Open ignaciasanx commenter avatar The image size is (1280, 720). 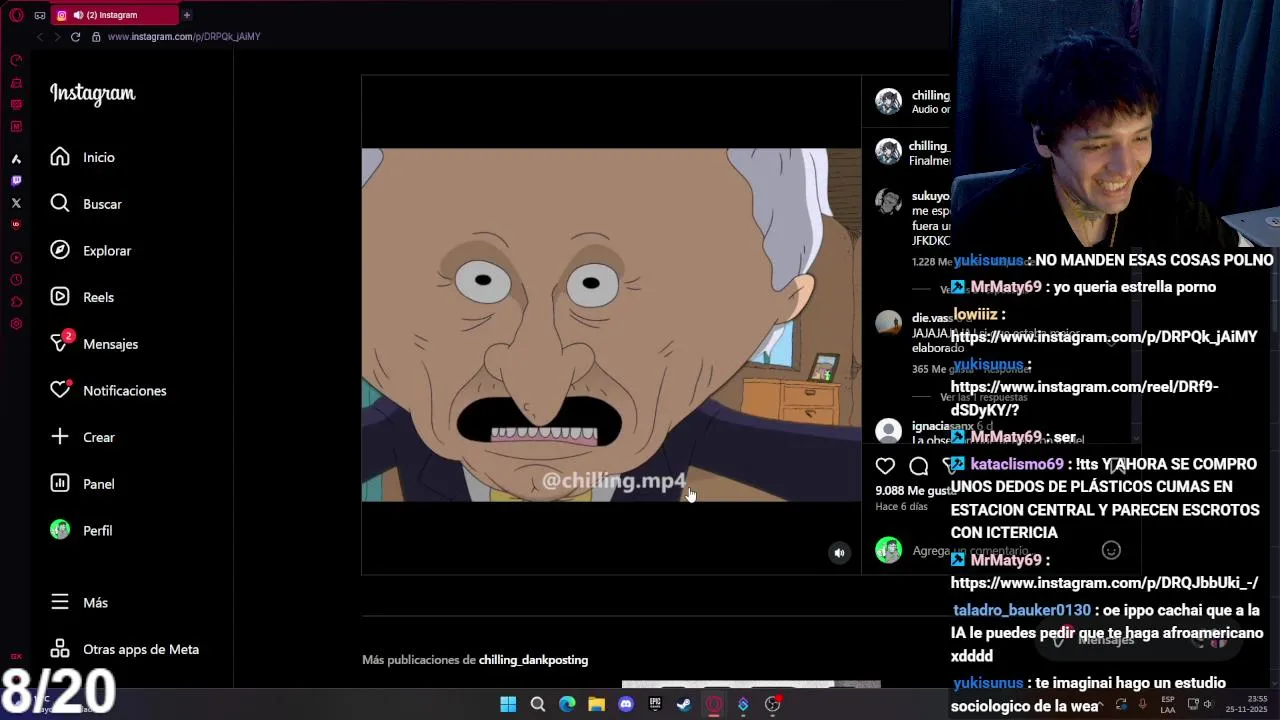coord(888,431)
